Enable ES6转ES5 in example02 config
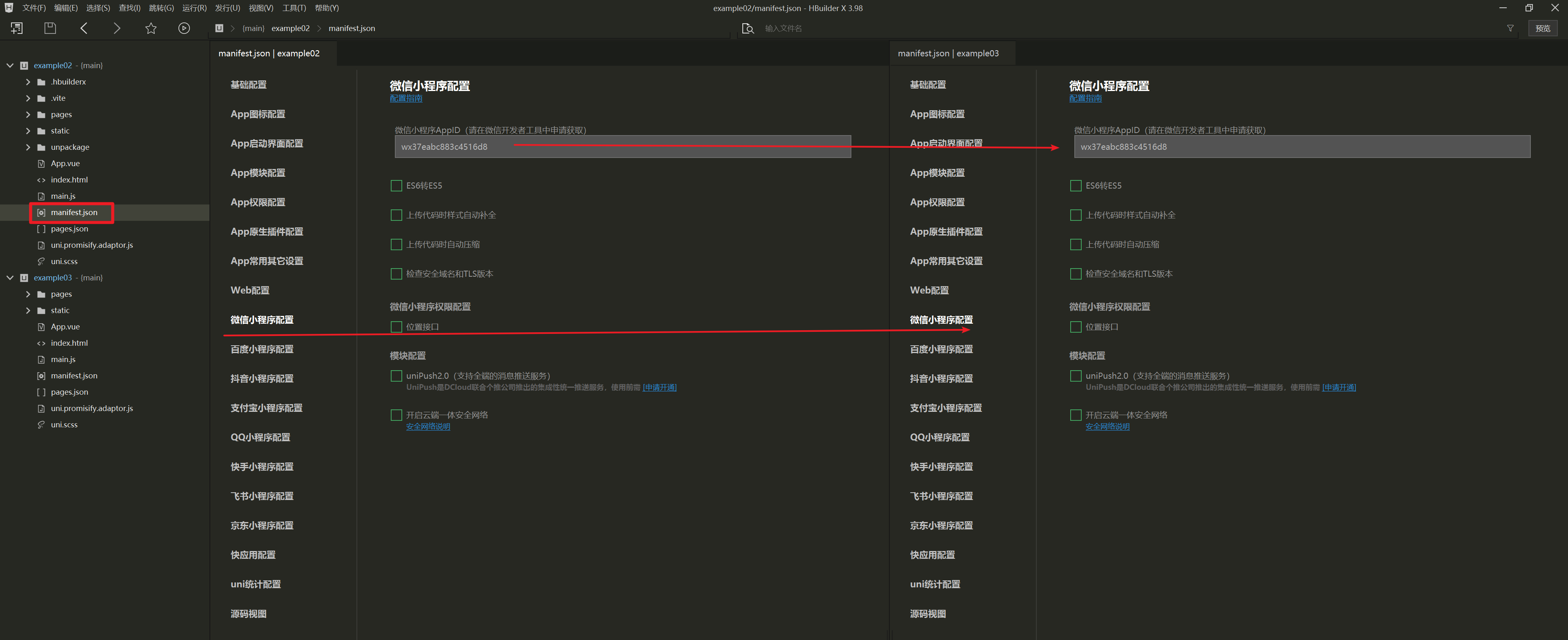The image size is (1568, 640). pyautogui.click(x=396, y=186)
